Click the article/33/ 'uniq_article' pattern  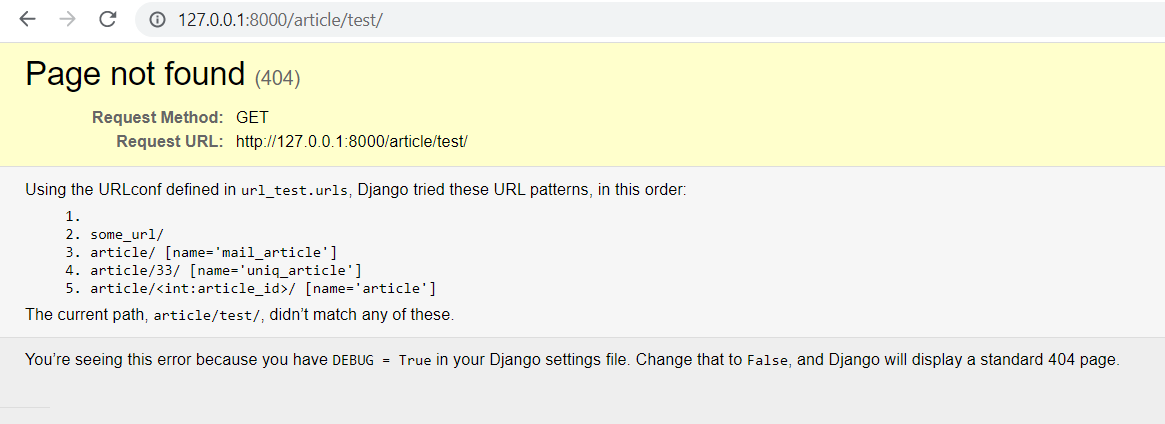coord(226,270)
